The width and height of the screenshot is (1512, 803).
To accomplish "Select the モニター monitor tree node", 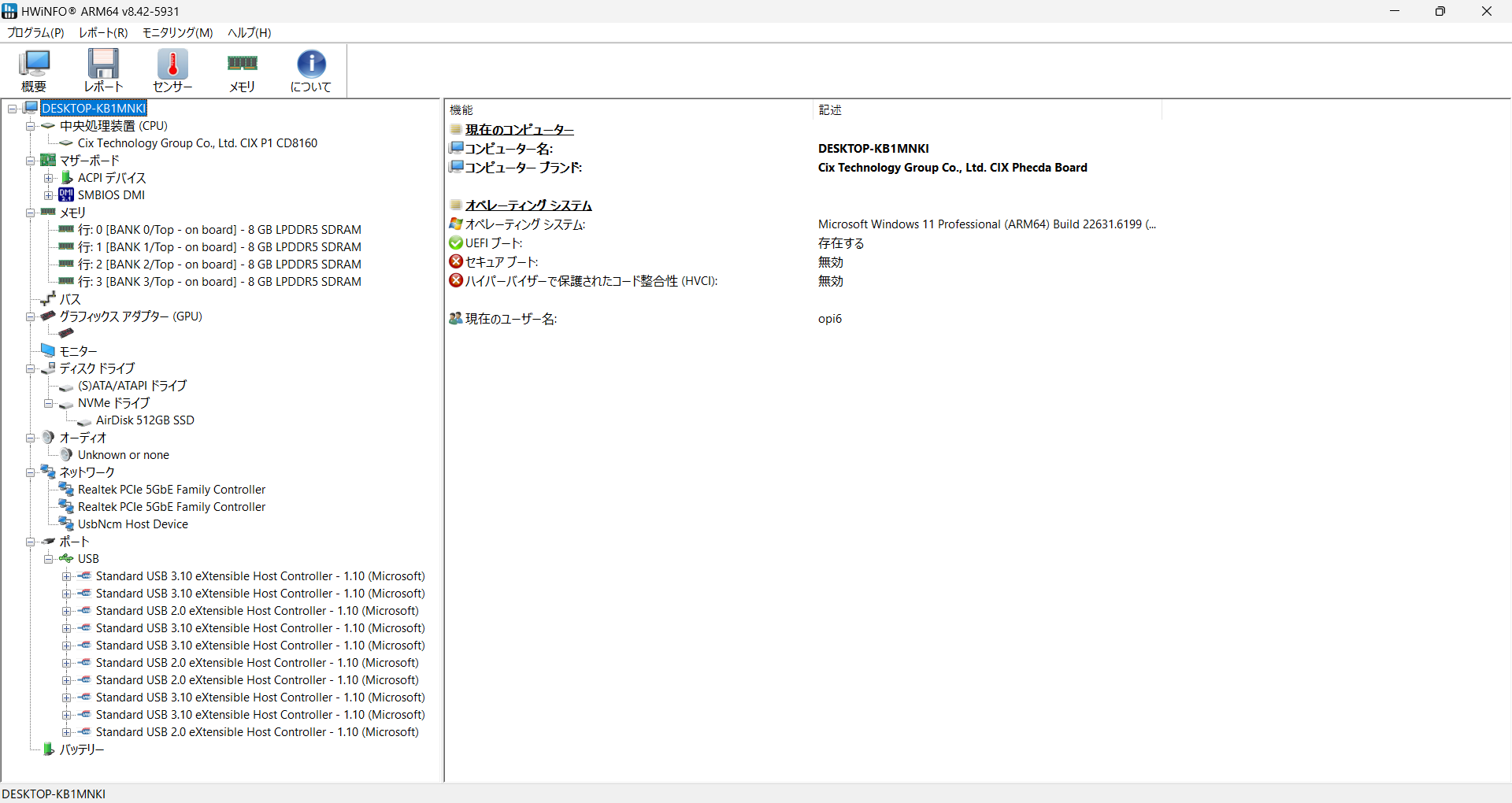I will 78,351.
